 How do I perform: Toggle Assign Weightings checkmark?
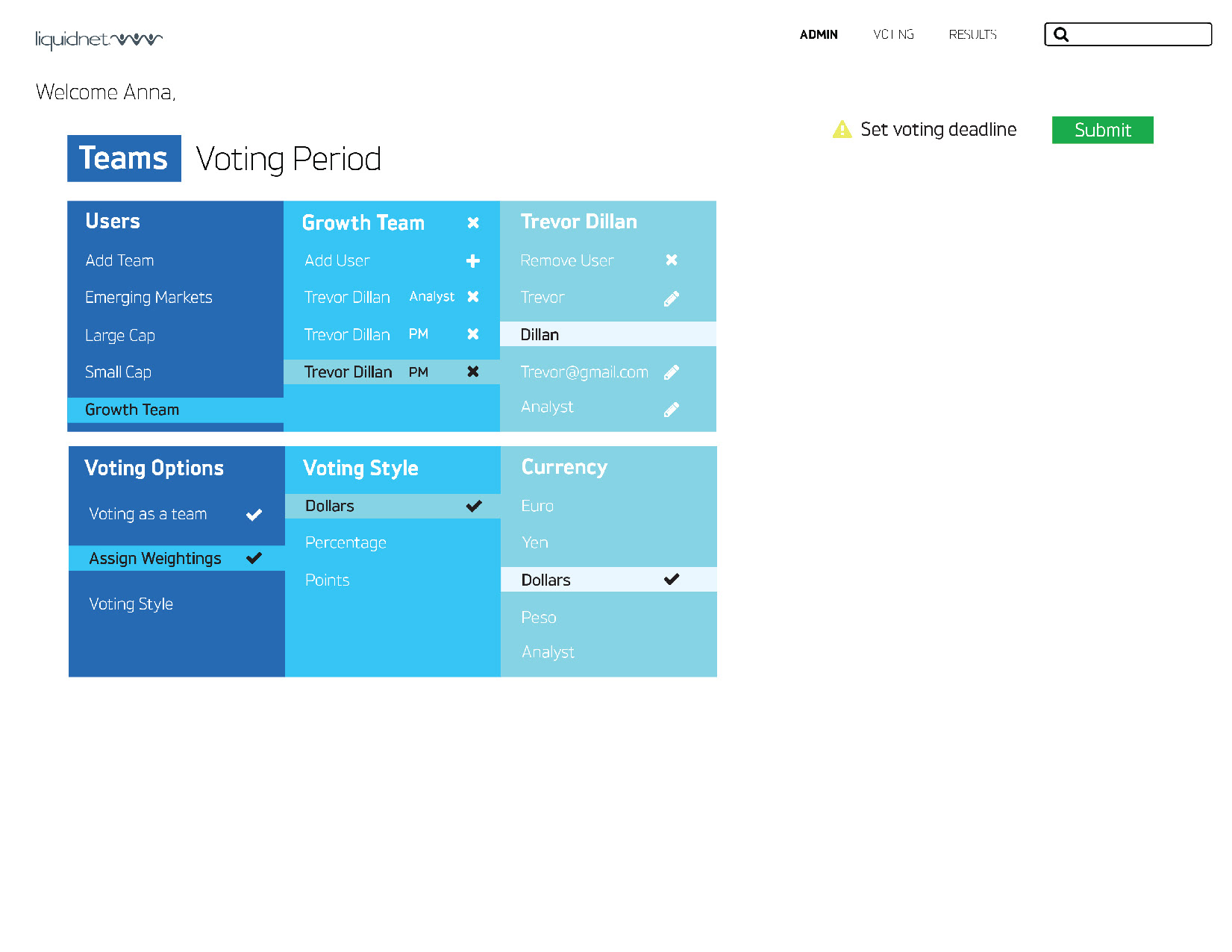[254, 557]
